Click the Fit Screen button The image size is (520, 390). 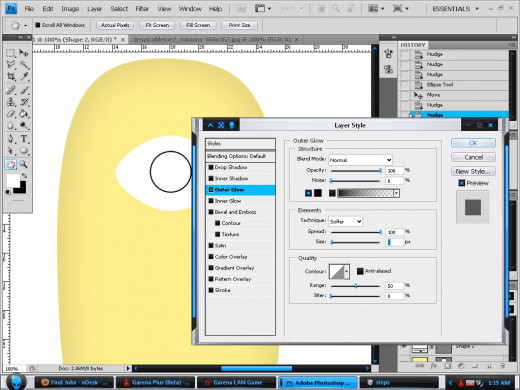(157, 25)
